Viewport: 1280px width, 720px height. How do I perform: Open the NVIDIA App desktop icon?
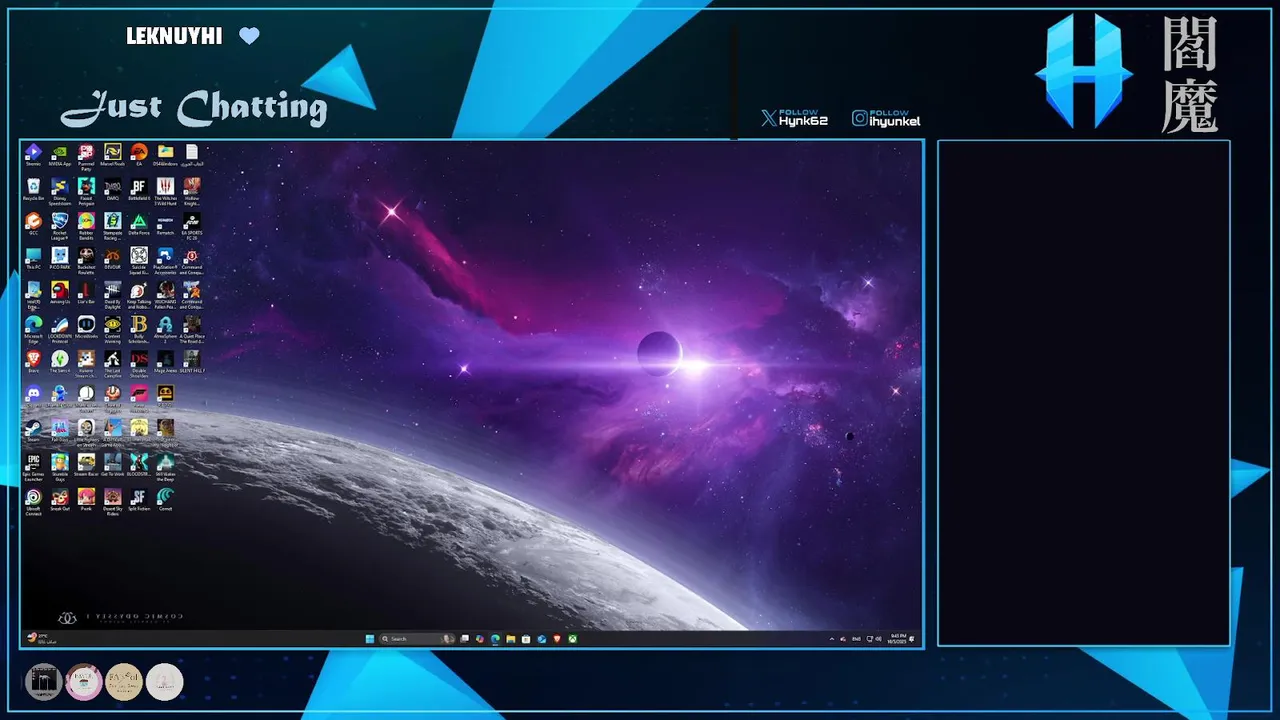(59, 155)
